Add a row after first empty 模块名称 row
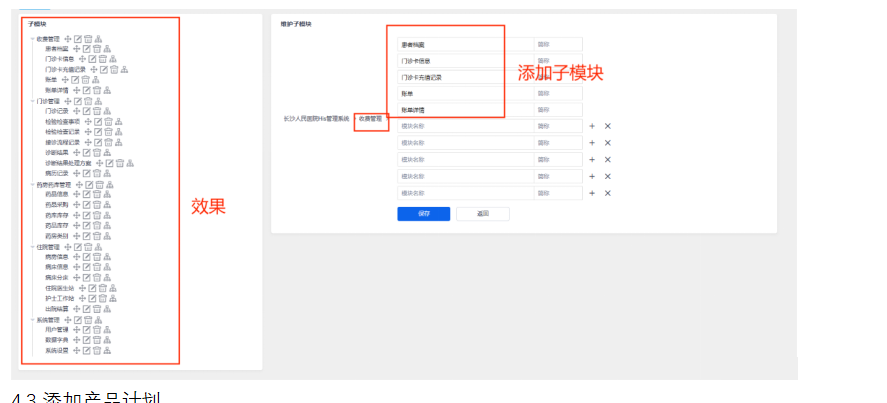 point(592,126)
